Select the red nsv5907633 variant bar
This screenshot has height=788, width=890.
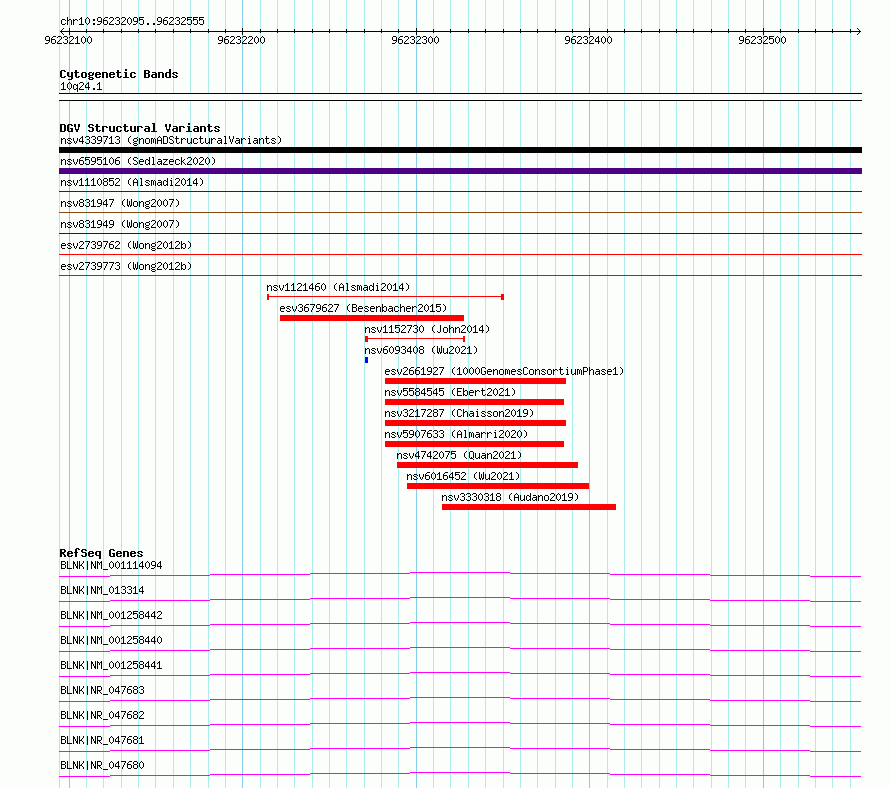click(475, 444)
